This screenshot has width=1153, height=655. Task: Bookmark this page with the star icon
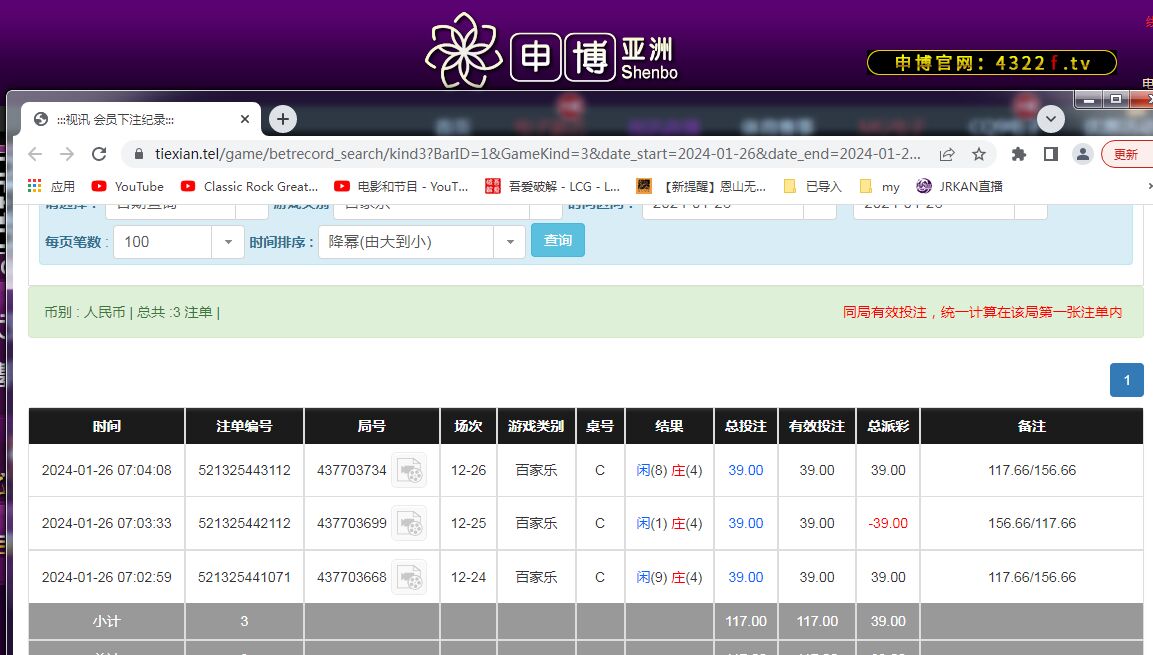coord(979,154)
